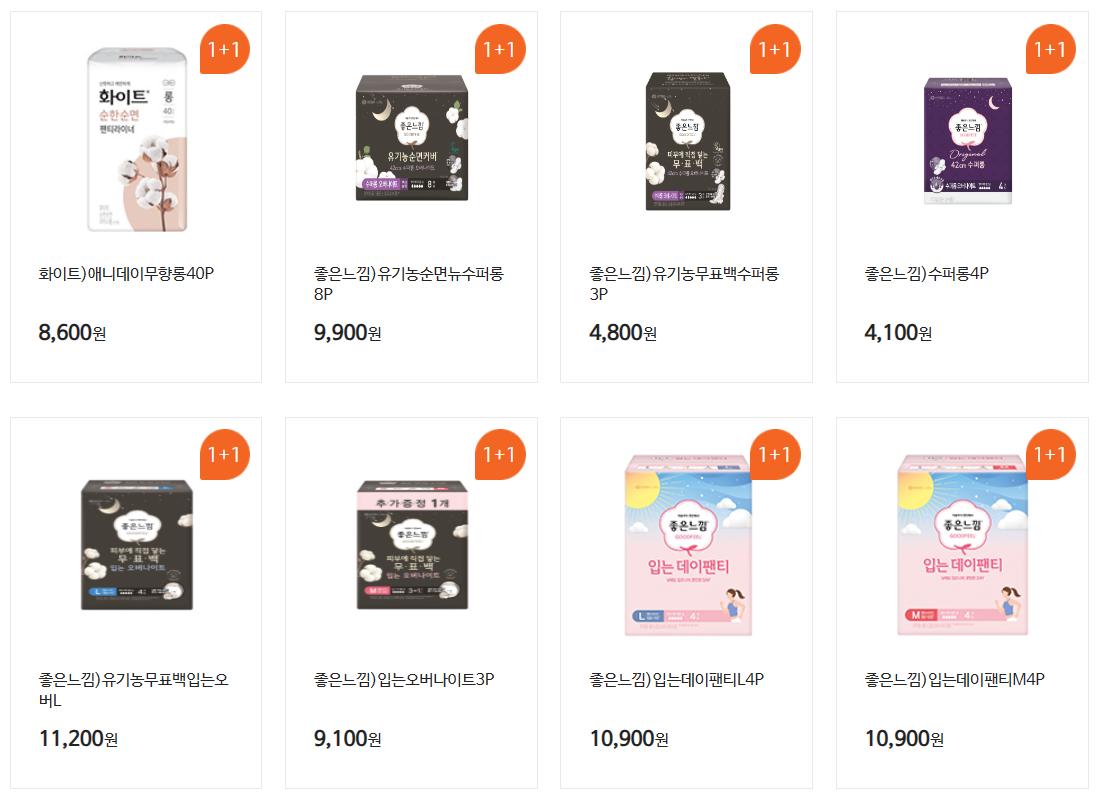
Task: Click the 1+1 badge on 입는데이팬티L4P
Action: (775, 454)
